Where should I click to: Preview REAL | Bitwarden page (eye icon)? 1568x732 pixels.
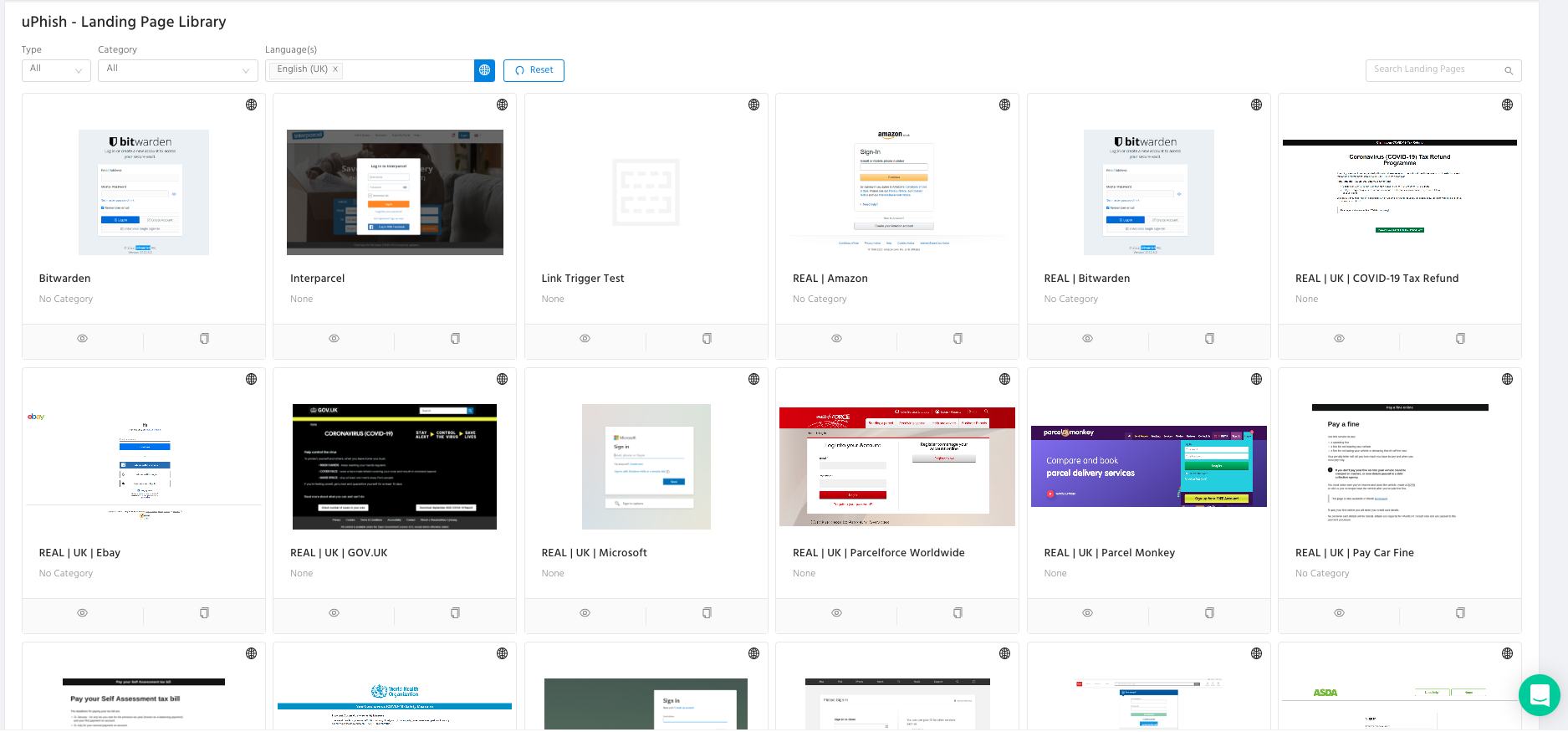point(1087,339)
